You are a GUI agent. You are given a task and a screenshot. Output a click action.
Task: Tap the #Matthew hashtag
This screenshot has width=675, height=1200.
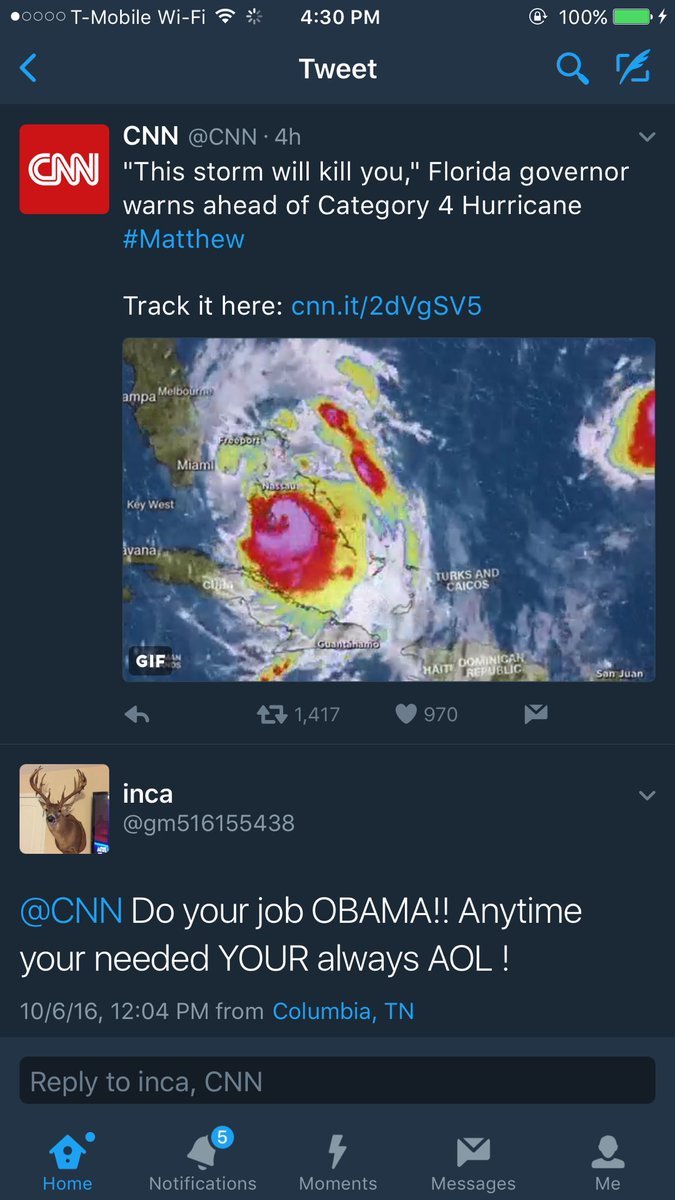click(x=184, y=239)
